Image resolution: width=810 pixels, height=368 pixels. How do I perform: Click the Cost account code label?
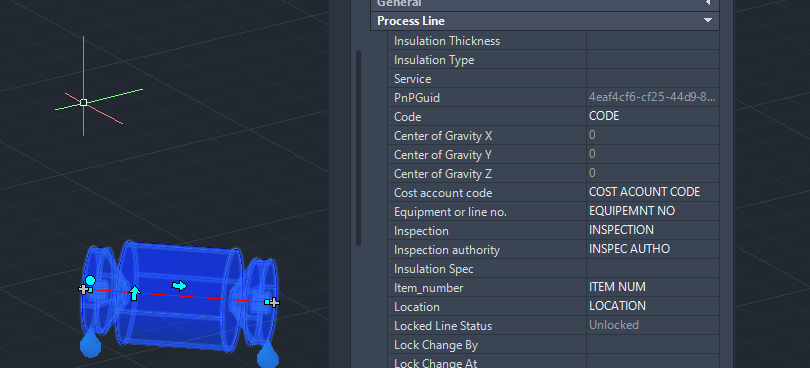[x=443, y=193]
